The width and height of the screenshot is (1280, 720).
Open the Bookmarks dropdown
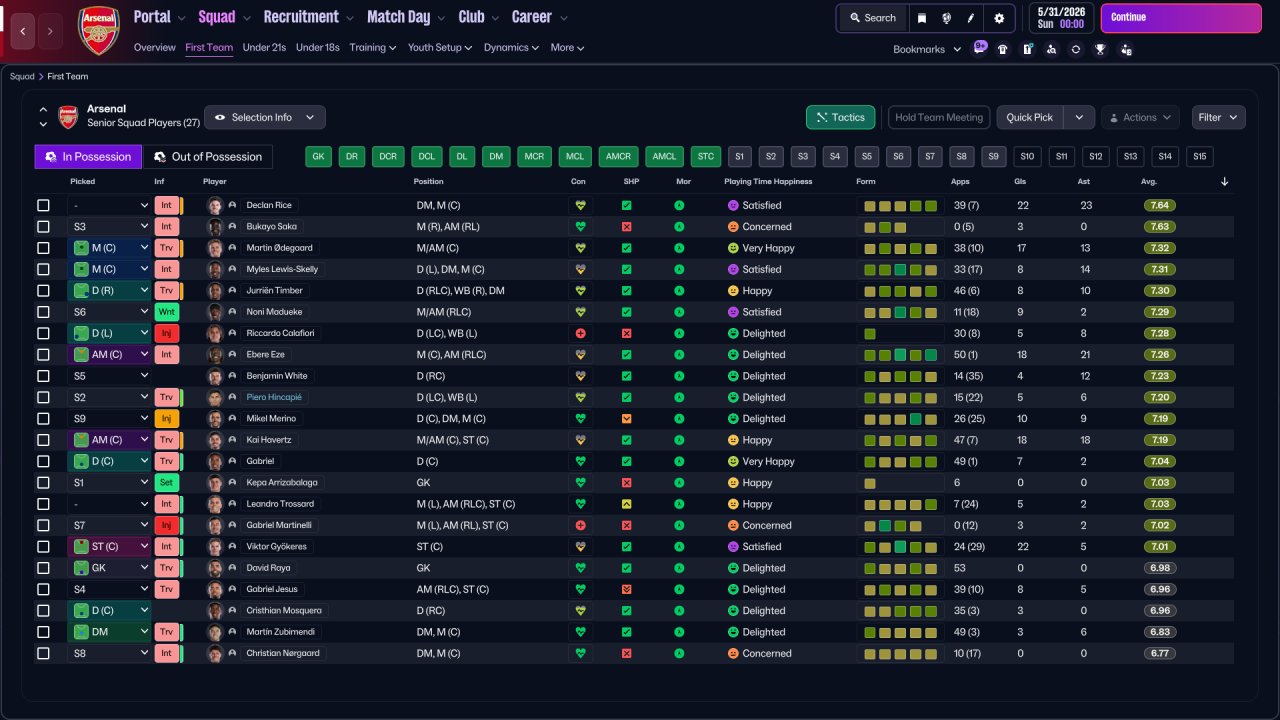927,49
